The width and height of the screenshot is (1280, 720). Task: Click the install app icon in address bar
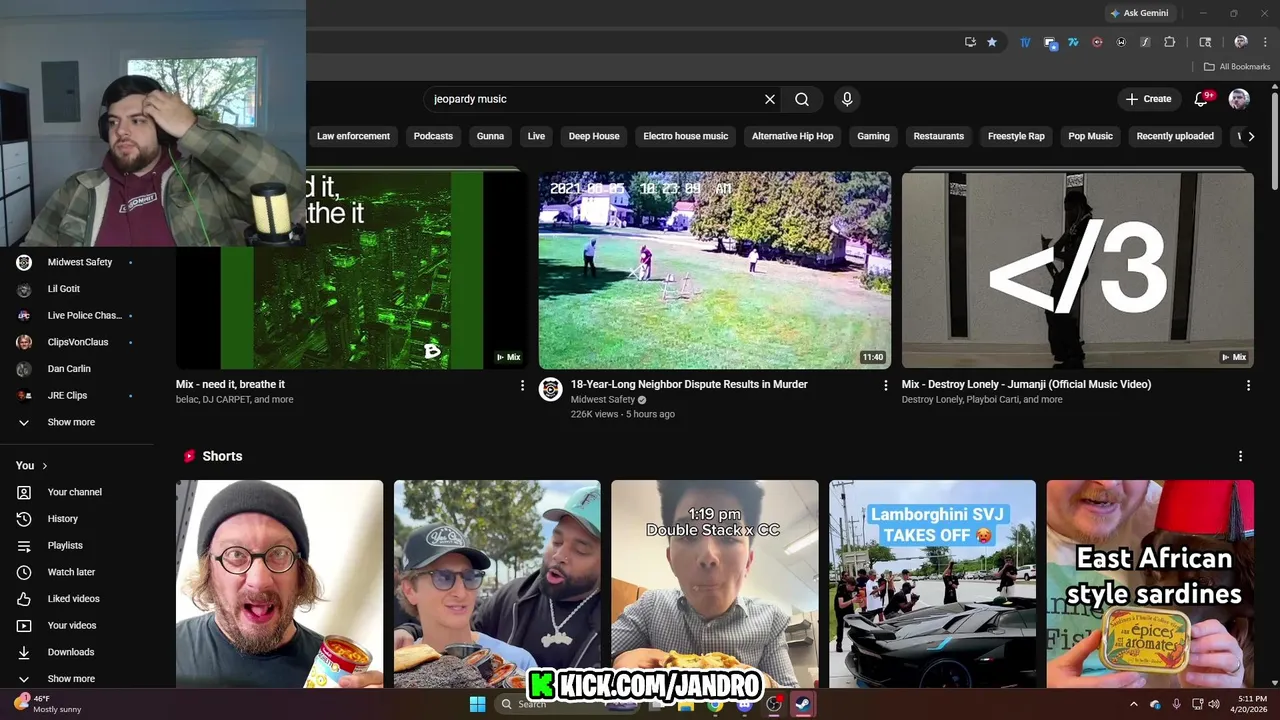(x=970, y=42)
